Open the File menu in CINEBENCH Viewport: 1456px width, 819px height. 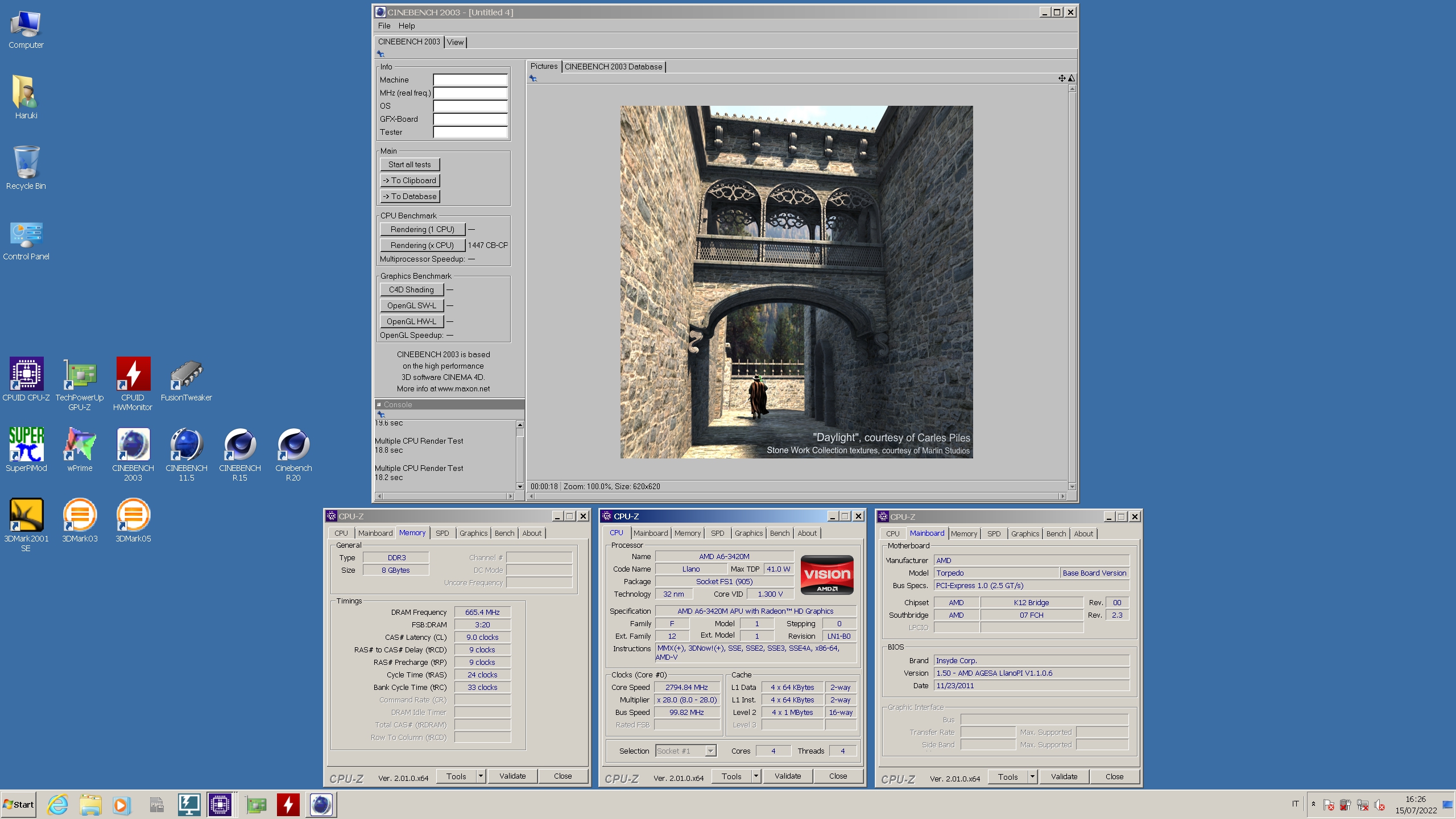[384, 26]
